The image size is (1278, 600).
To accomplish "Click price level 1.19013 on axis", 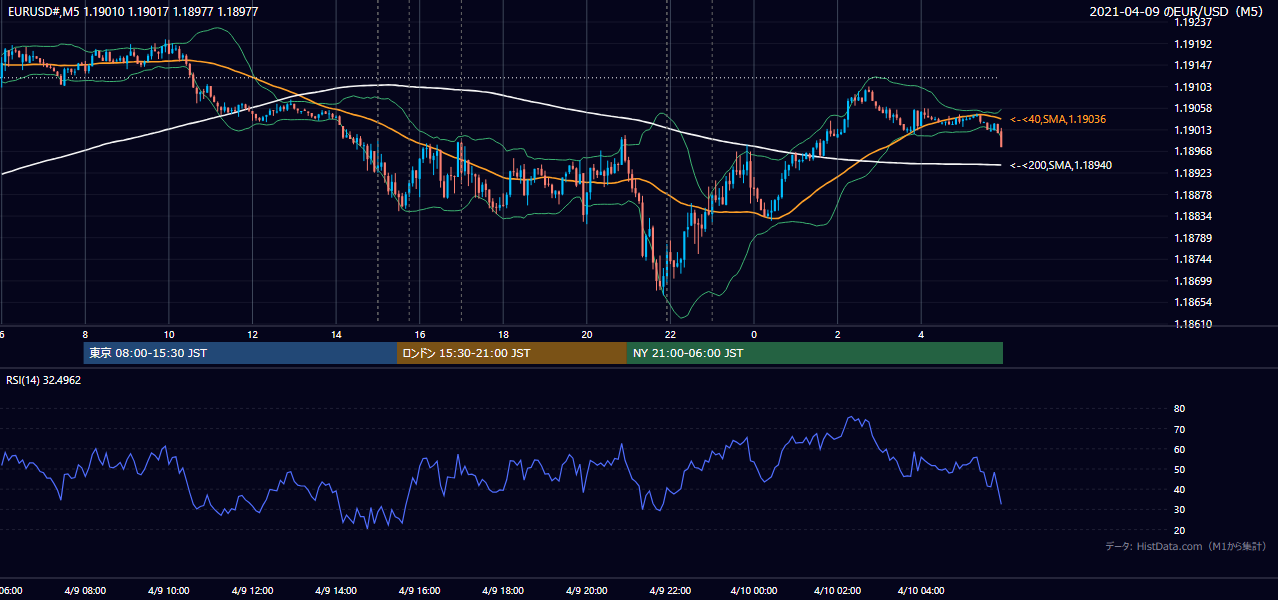I will coord(1194,130).
